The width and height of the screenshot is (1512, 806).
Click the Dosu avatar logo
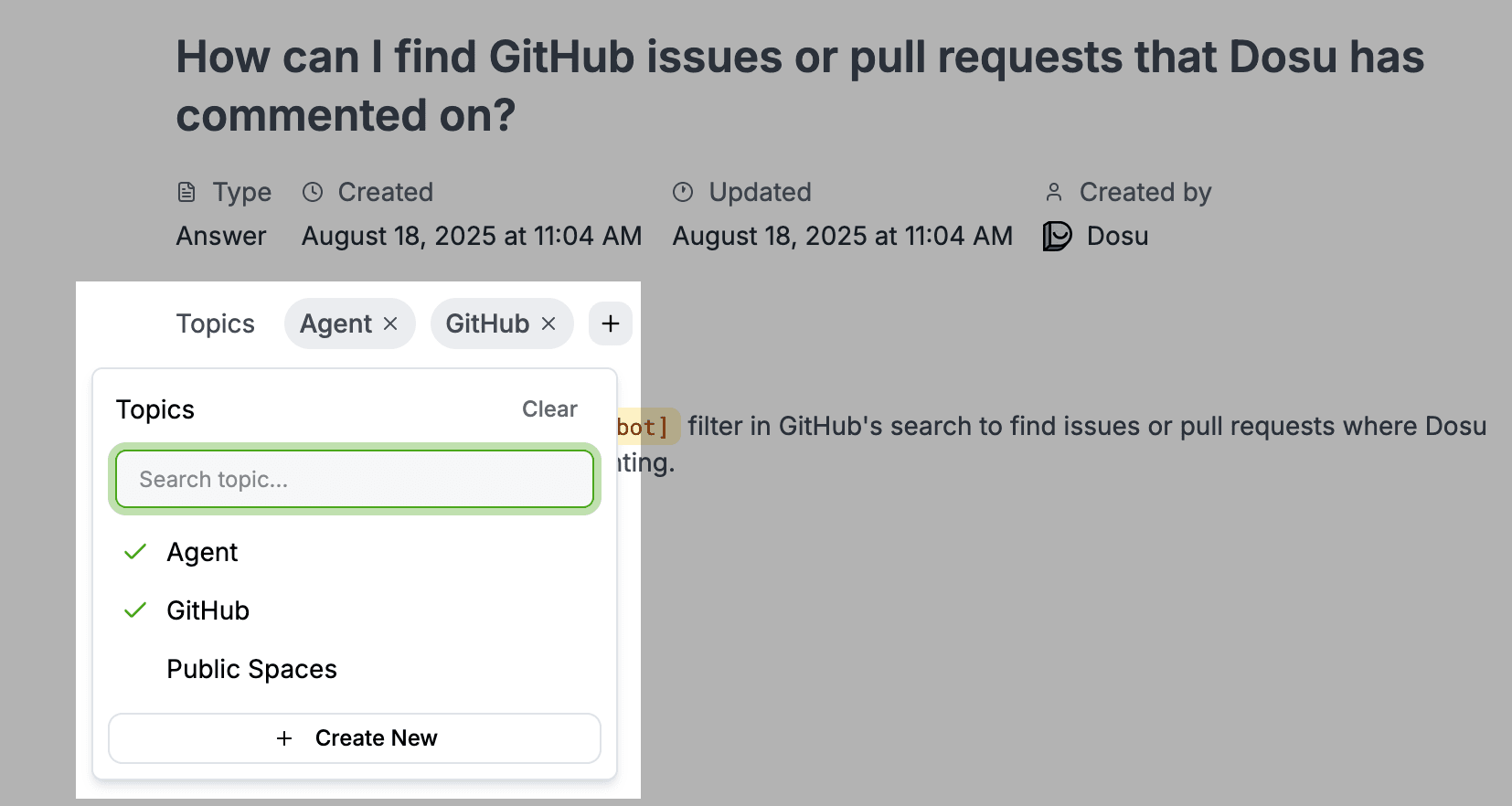(1056, 236)
